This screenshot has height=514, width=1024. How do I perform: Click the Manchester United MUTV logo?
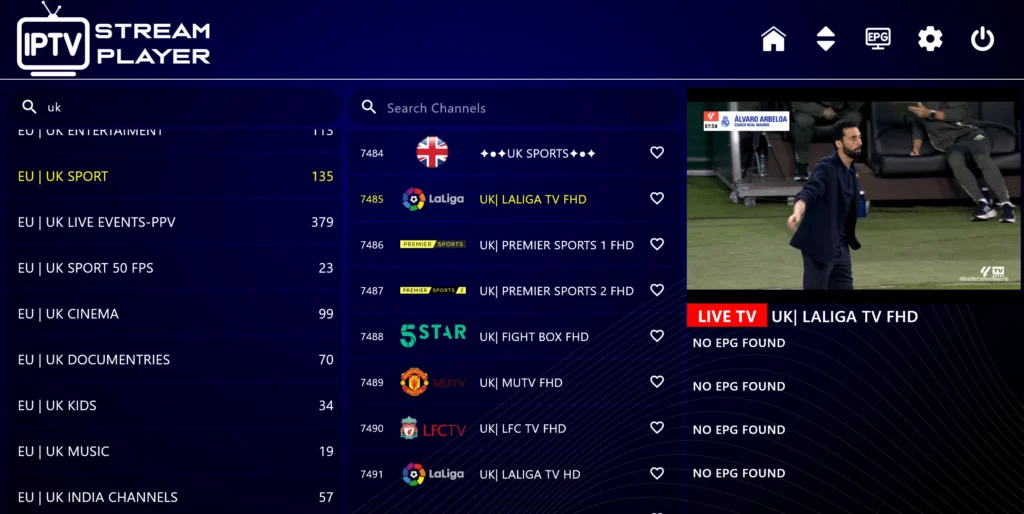432,382
